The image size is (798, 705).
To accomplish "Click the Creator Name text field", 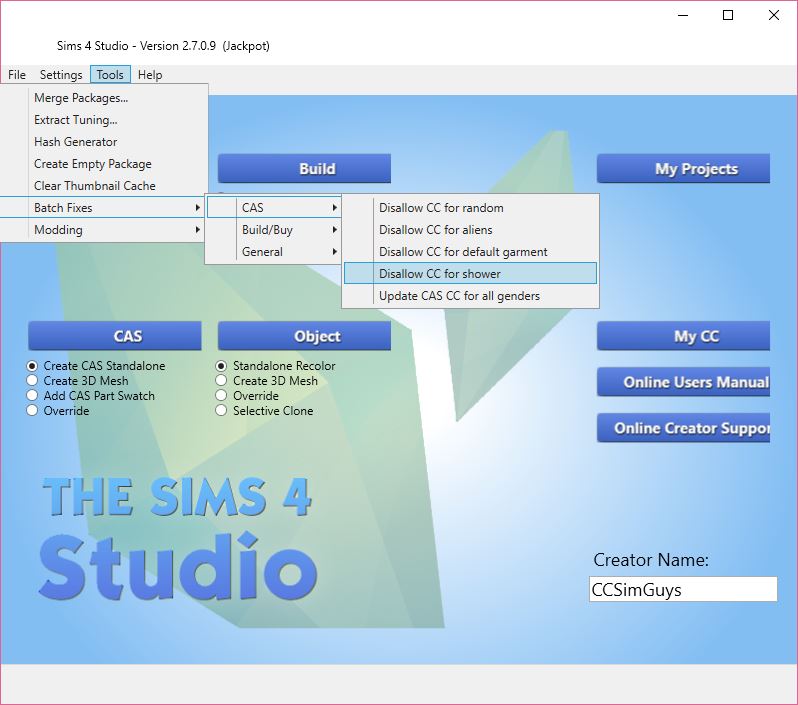I will pos(683,589).
